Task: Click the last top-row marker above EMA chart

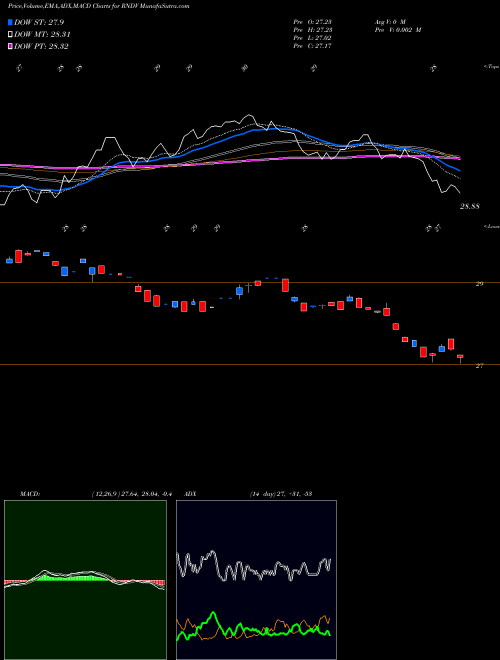Action: click(x=434, y=68)
